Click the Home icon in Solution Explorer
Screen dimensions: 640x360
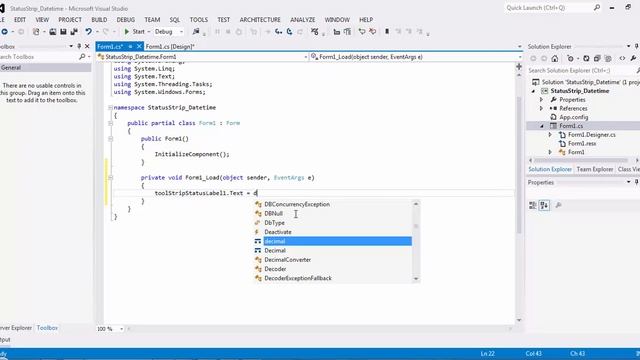(x=555, y=58)
